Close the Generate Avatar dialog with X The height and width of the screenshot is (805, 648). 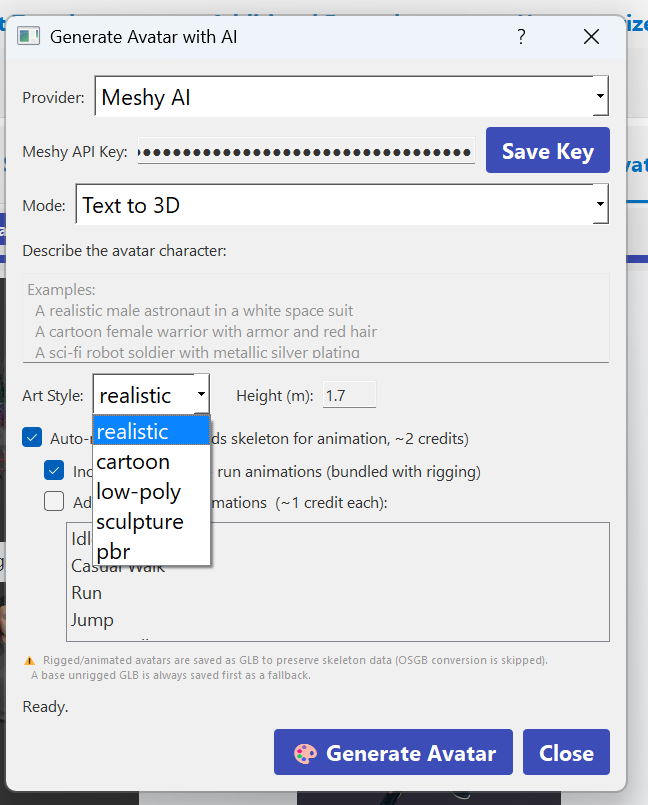[x=592, y=36]
